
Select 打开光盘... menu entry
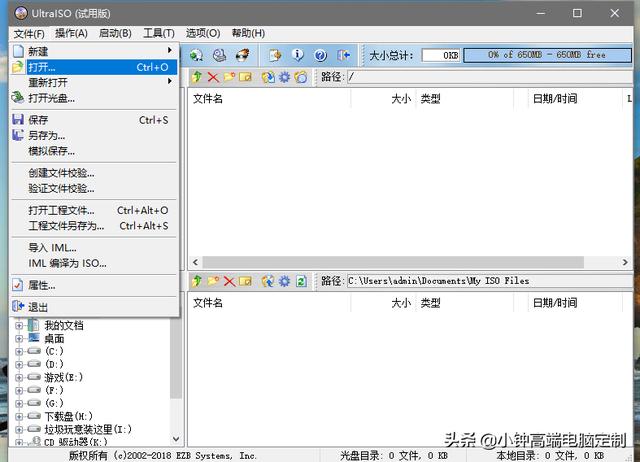point(94,98)
